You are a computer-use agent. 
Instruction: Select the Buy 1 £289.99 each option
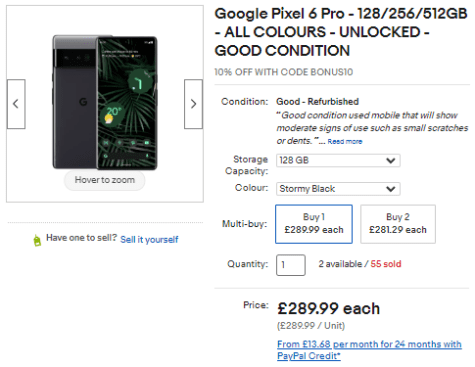tap(314, 224)
